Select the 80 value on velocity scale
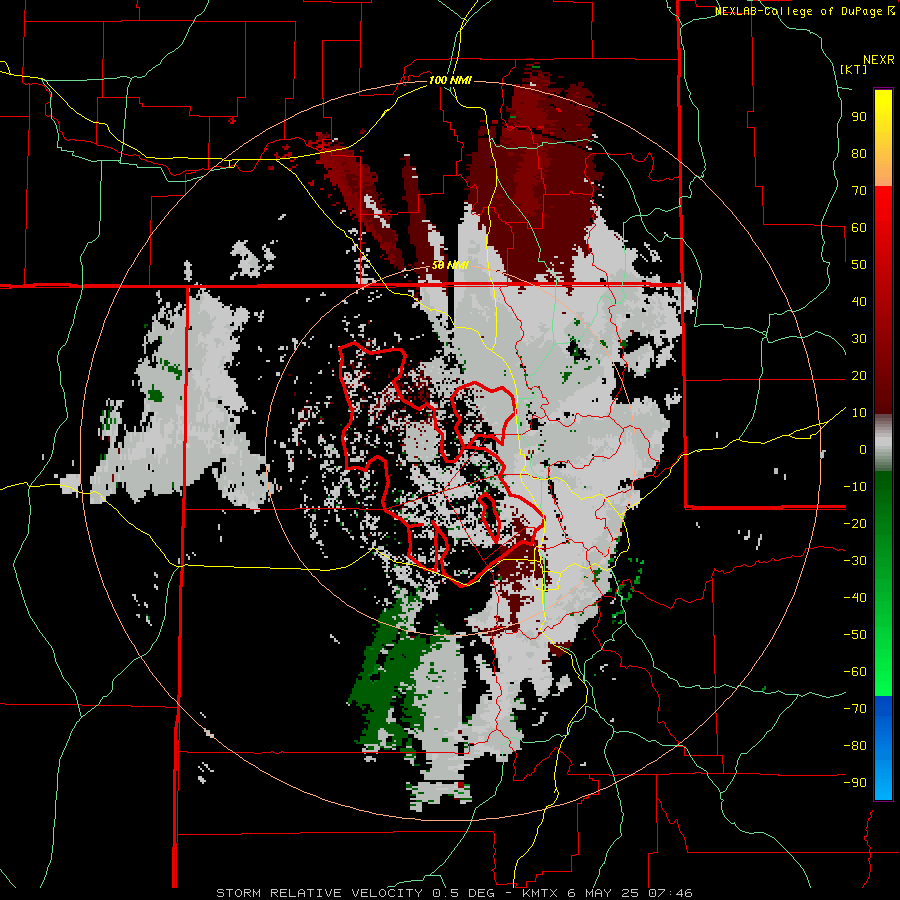The width and height of the screenshot is (900, 900). (859, 153)
